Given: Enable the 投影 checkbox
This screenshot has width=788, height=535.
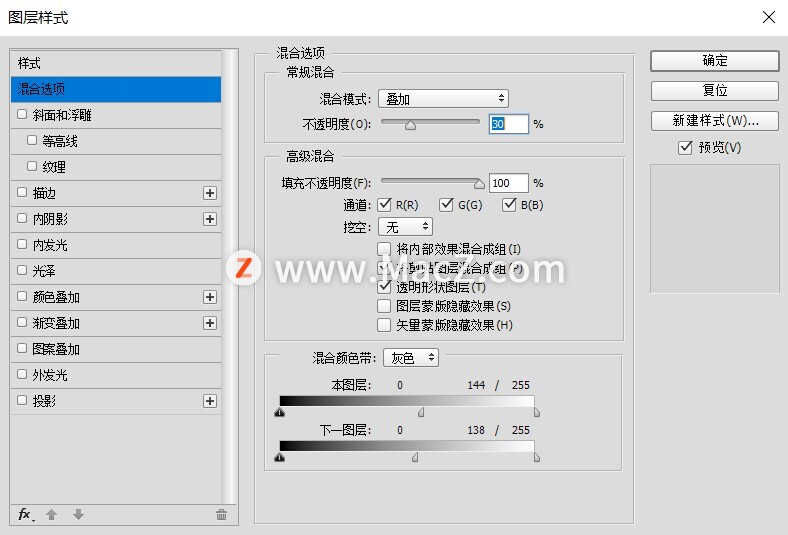Looking at the screenshot, I should coord(22,400).
